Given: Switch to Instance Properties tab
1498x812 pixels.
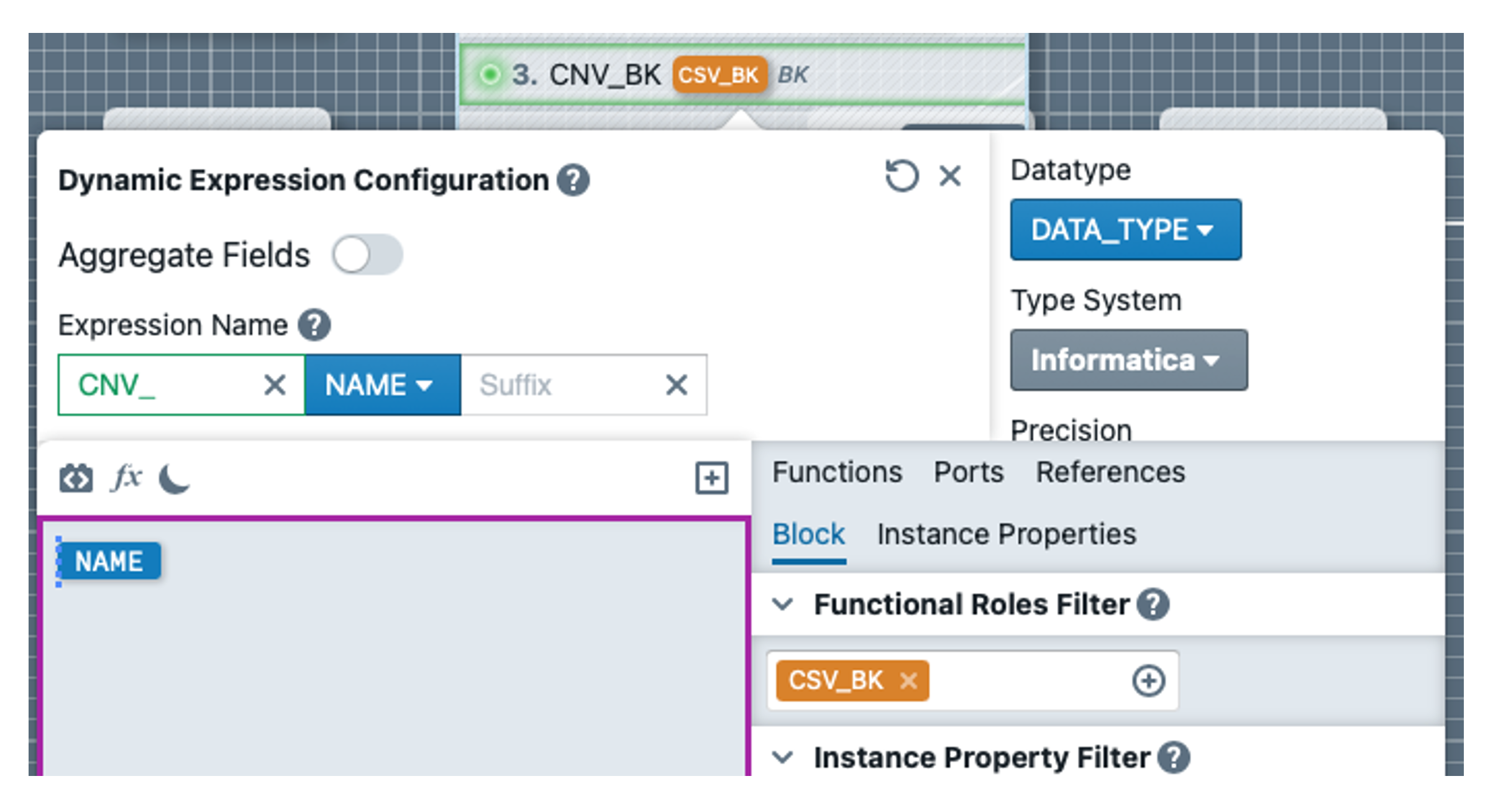Looking at the screenshot, I should tap(1006, 534).
